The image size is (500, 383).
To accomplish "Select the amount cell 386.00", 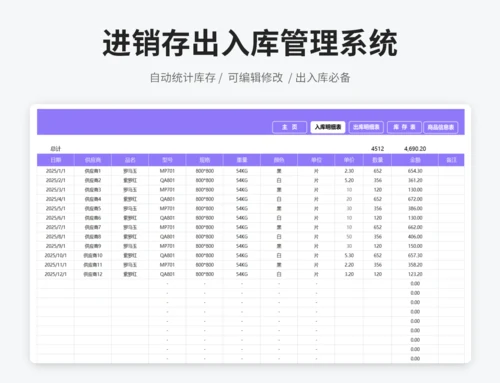I will point(415,208).
